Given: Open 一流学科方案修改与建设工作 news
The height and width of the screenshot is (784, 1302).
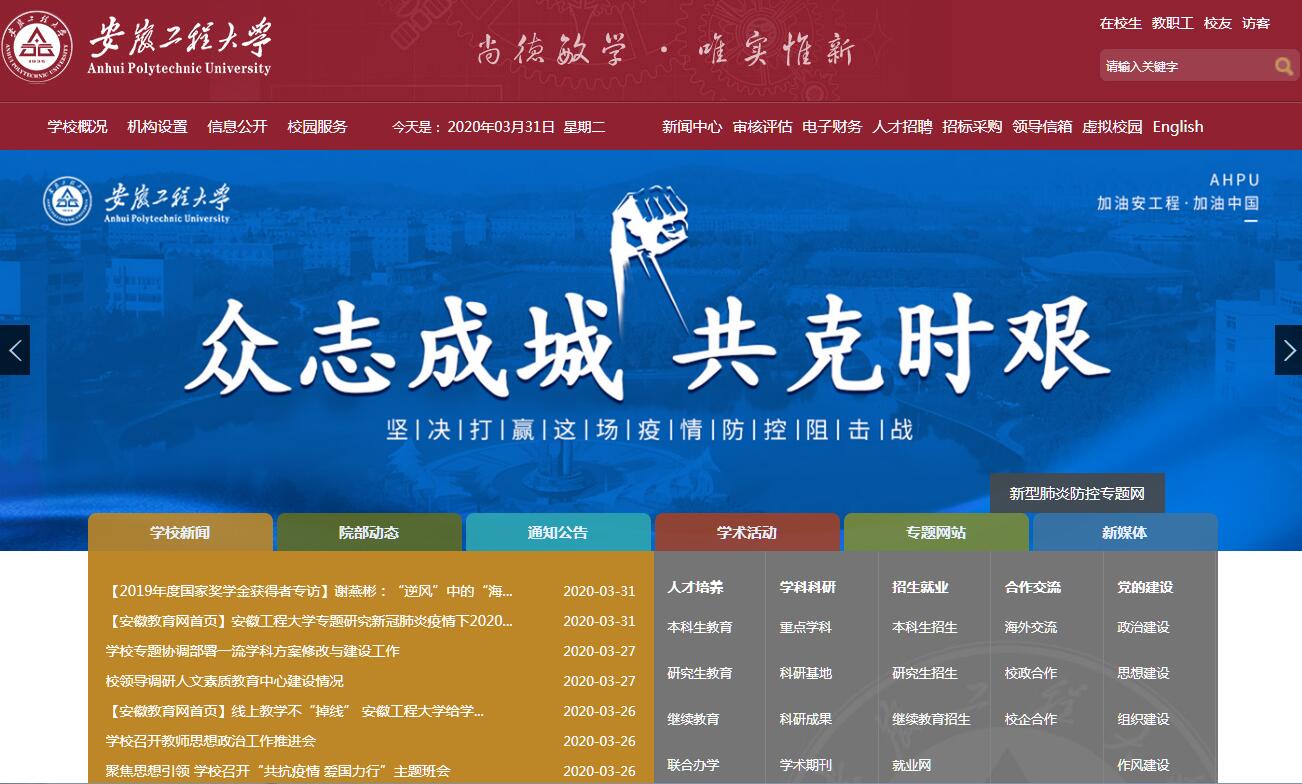Looking at the screenshot, I should pyautogui.click(x=253, y=651).
